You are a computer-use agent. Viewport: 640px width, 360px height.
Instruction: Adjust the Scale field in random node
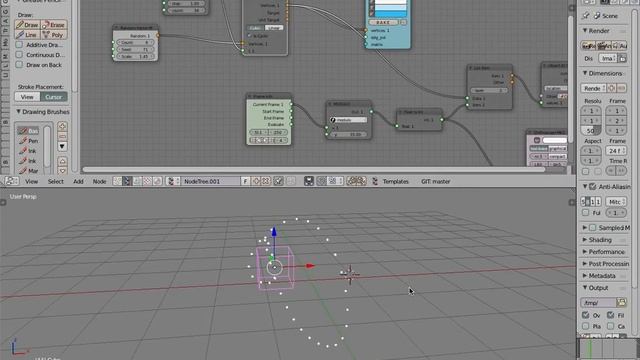coord(135,56)
